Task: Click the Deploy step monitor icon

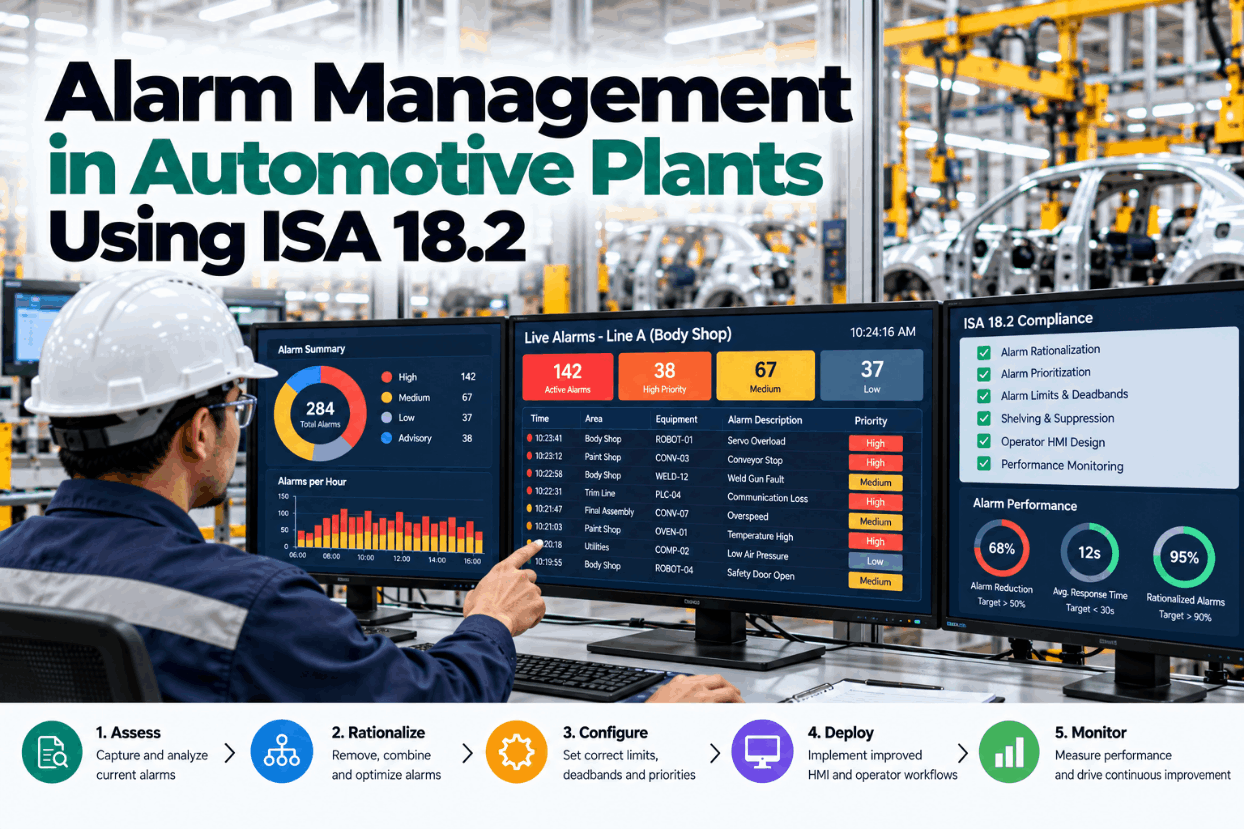Action: (x=763, y=752)
